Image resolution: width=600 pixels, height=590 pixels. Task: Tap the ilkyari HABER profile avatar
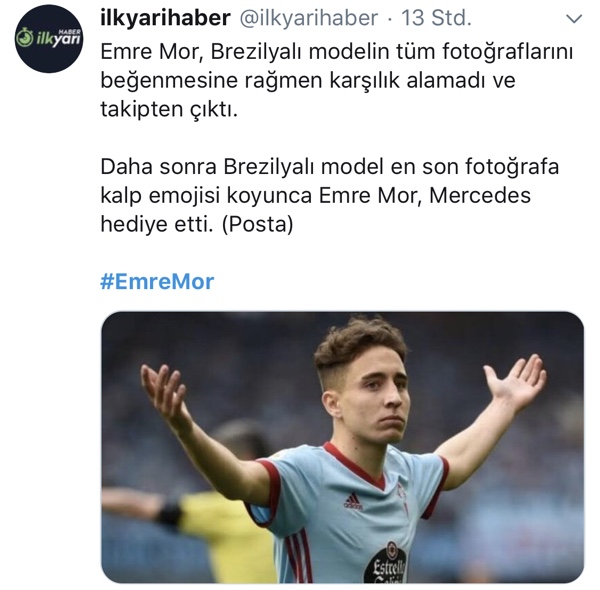click(x=49, y=38)
